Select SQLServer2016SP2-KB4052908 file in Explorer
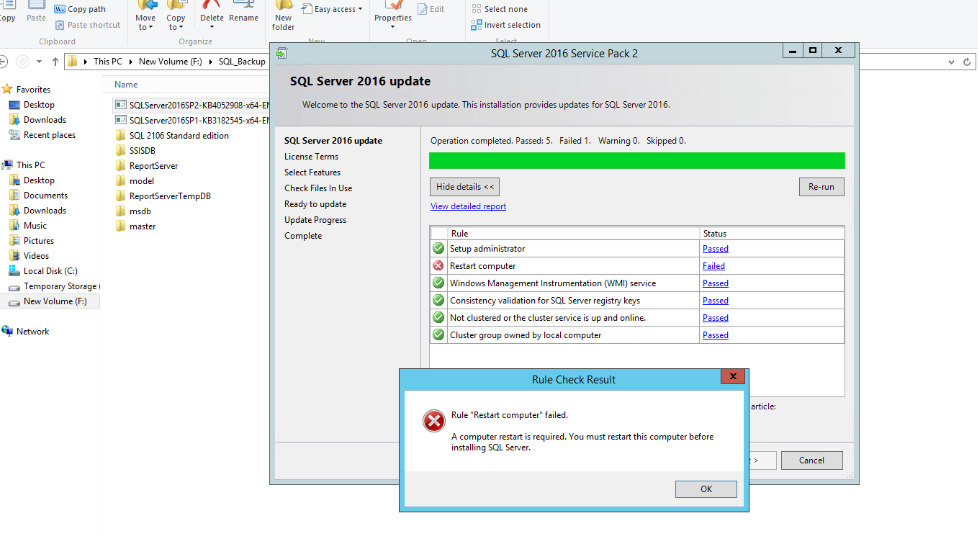978x537 pixels. click(x=192, y=105)
